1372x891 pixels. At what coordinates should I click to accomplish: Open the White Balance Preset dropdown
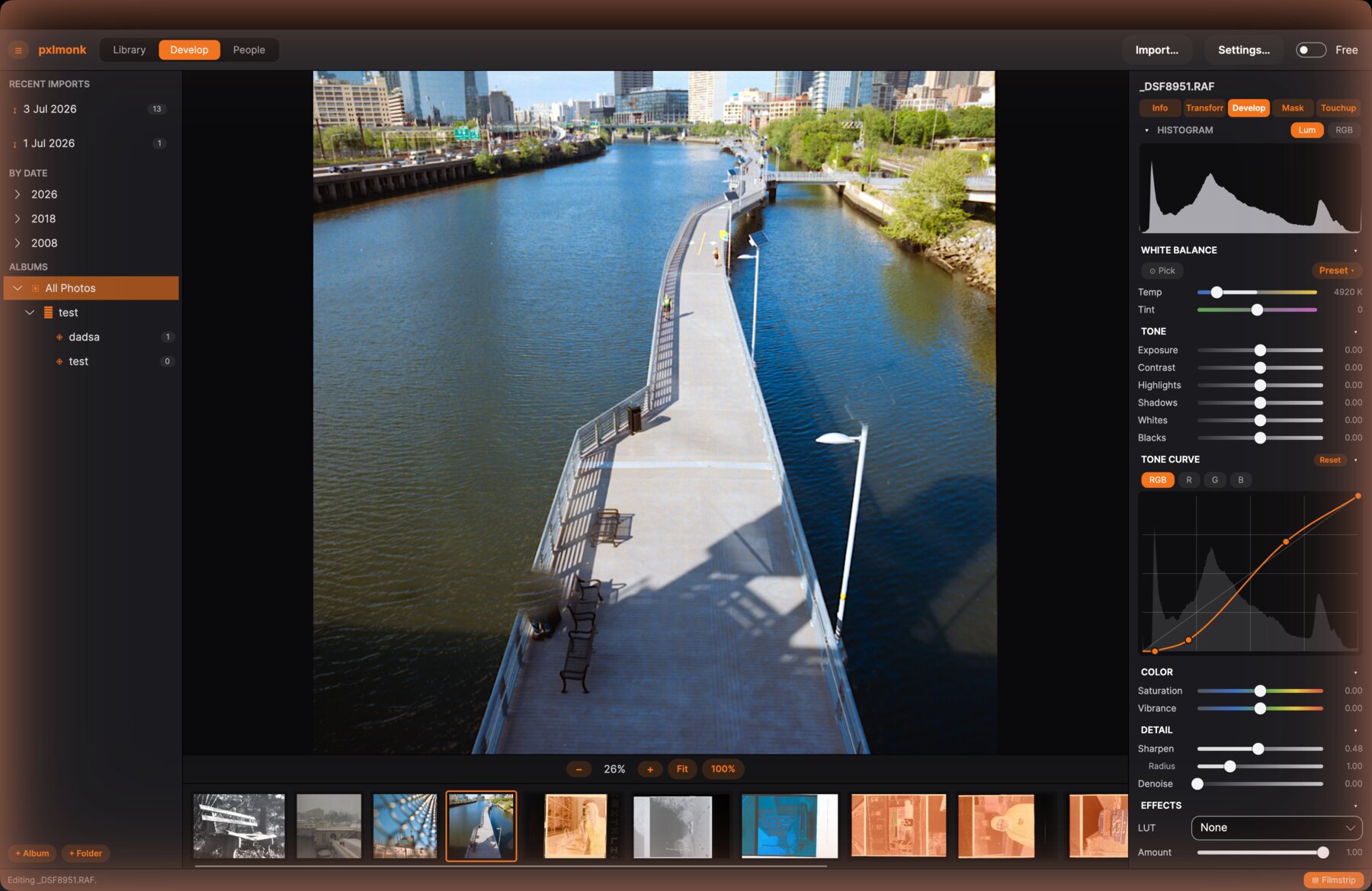pos(1336,271)
